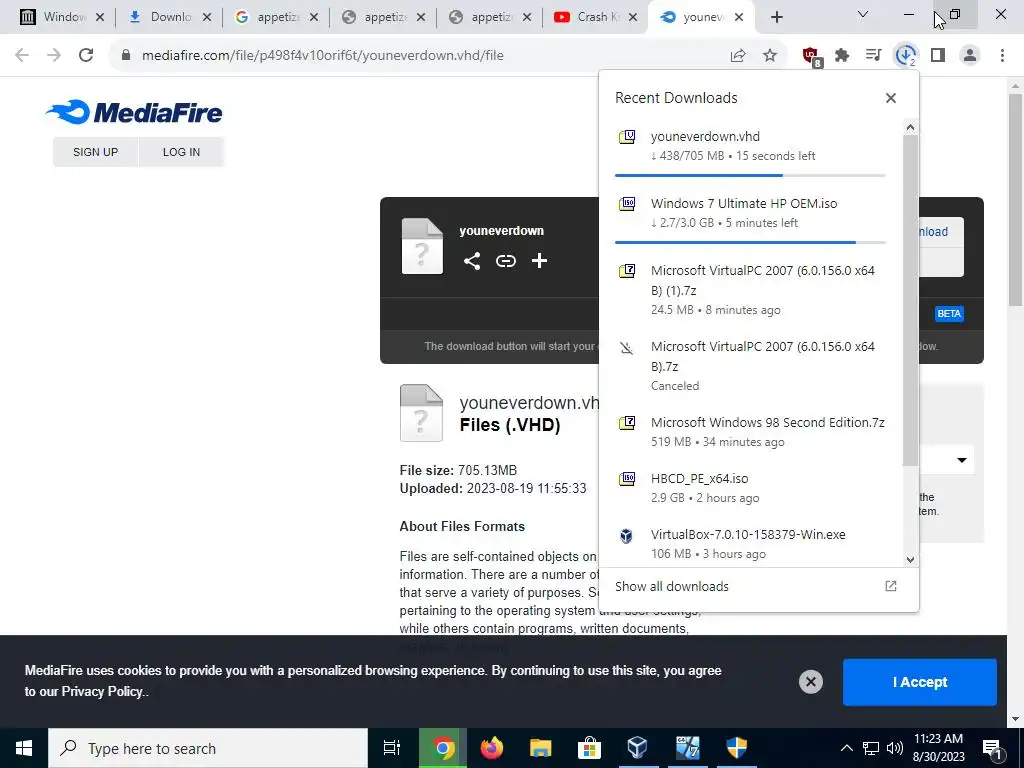The image size is (1024, 768).
Task: Click the youneverdown.vhd download progress bar
Action: (x=750, y=175)
